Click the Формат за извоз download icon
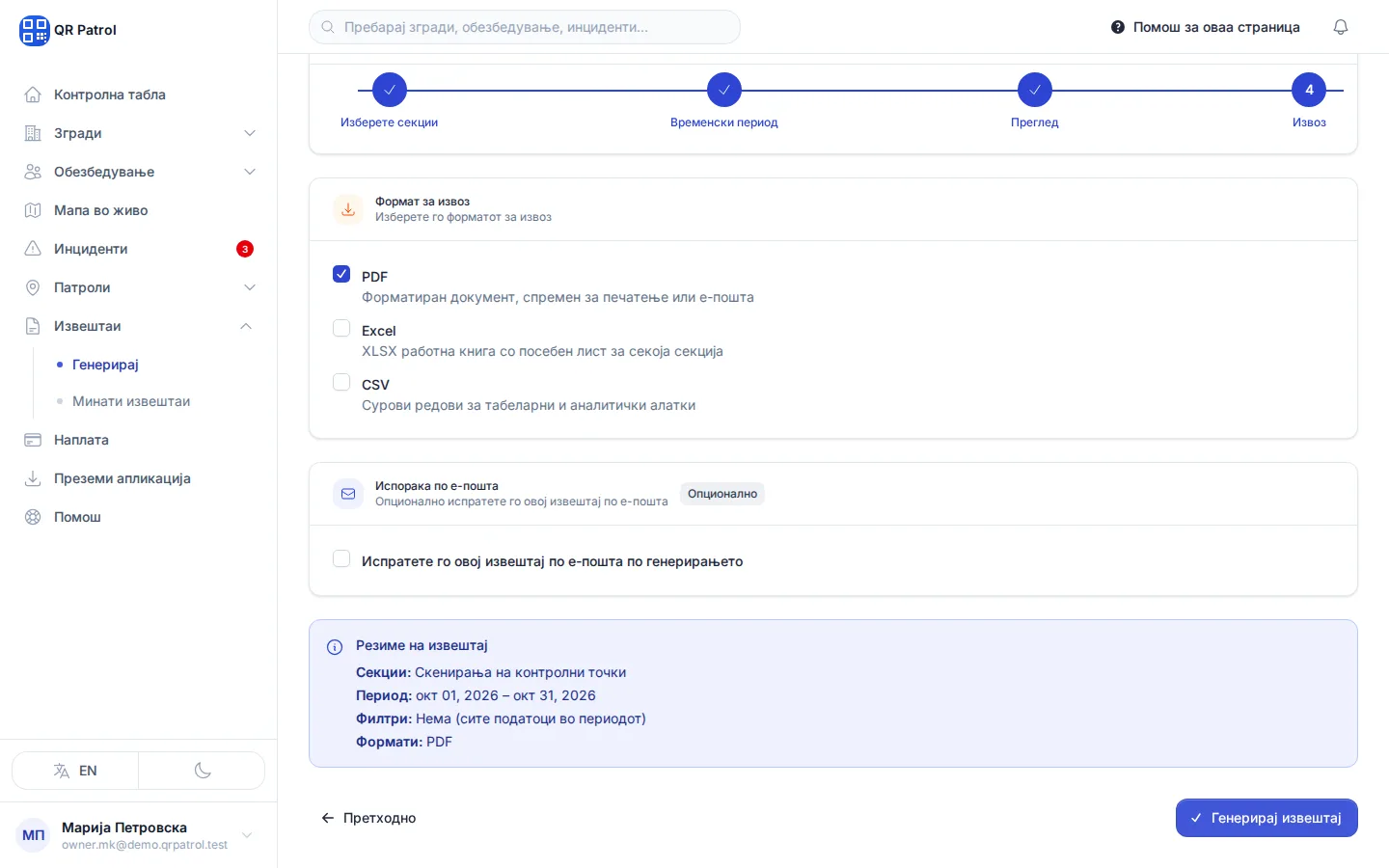1389x868 pixels. [x=348, y=209]
